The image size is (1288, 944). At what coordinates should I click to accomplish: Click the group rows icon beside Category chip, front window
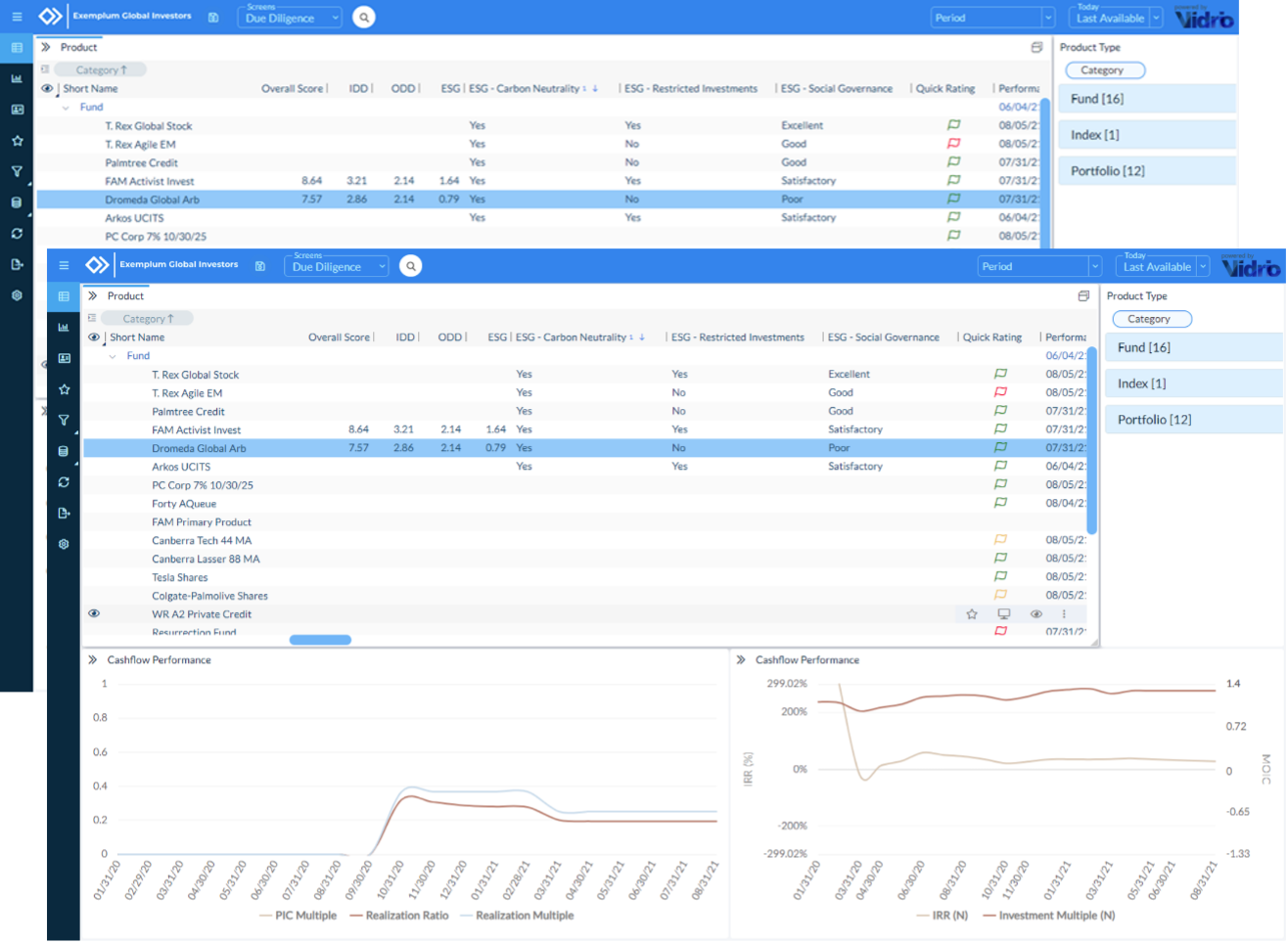point(92,318)
